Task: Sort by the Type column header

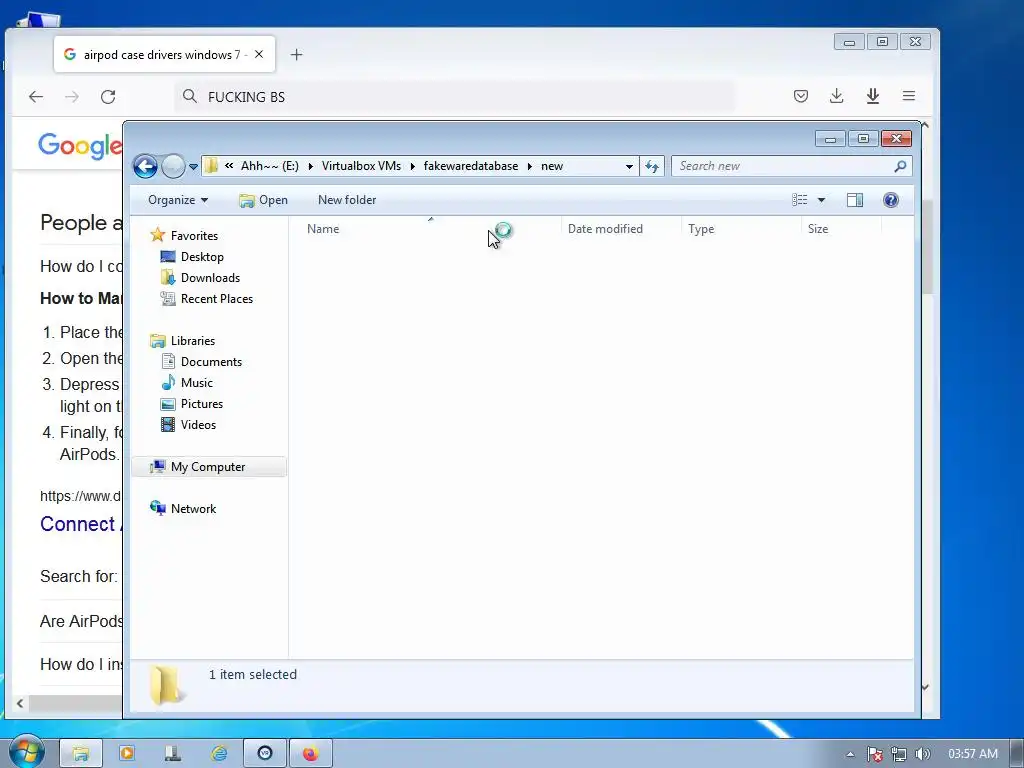Action: [741, 229]
